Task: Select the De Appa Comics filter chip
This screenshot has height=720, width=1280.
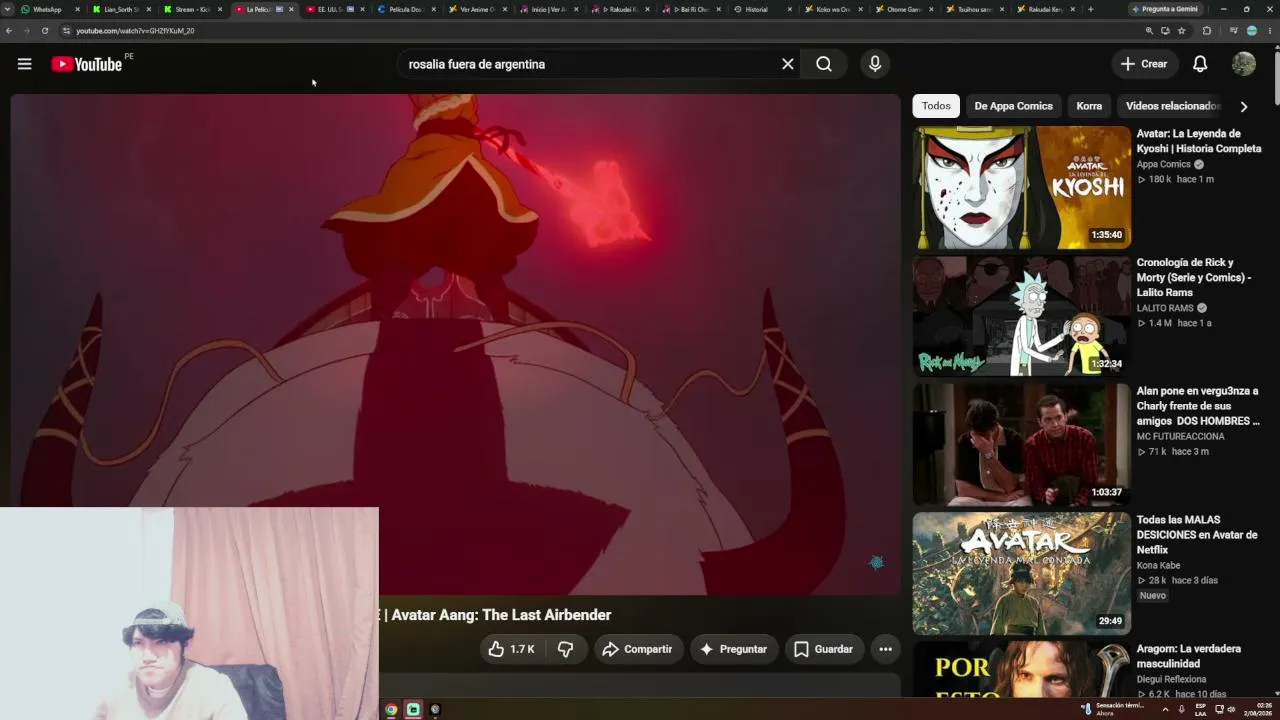Action: point(1013,106)
